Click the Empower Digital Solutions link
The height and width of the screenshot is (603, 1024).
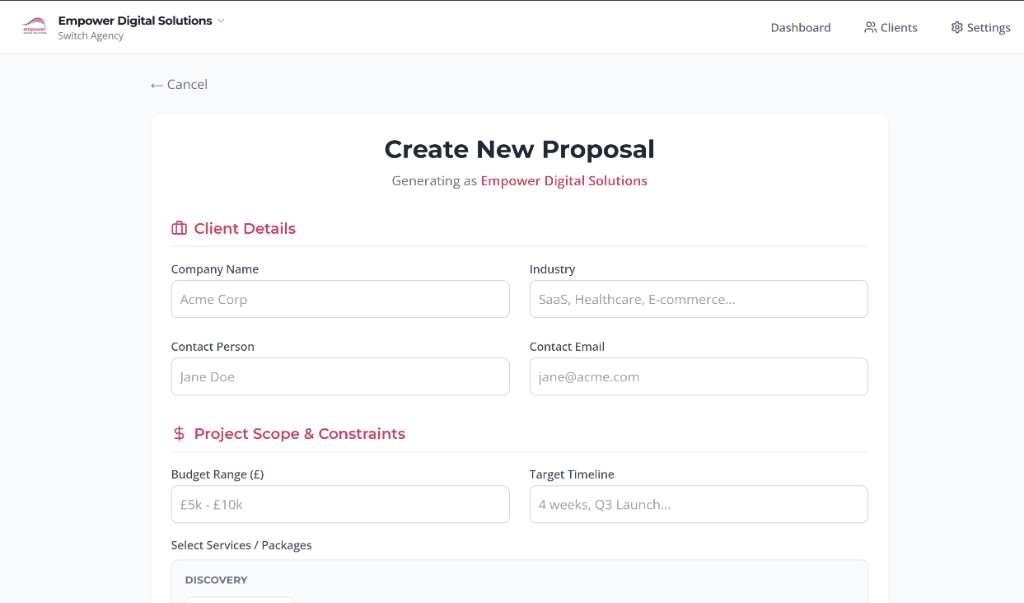[x=563, y=181]
